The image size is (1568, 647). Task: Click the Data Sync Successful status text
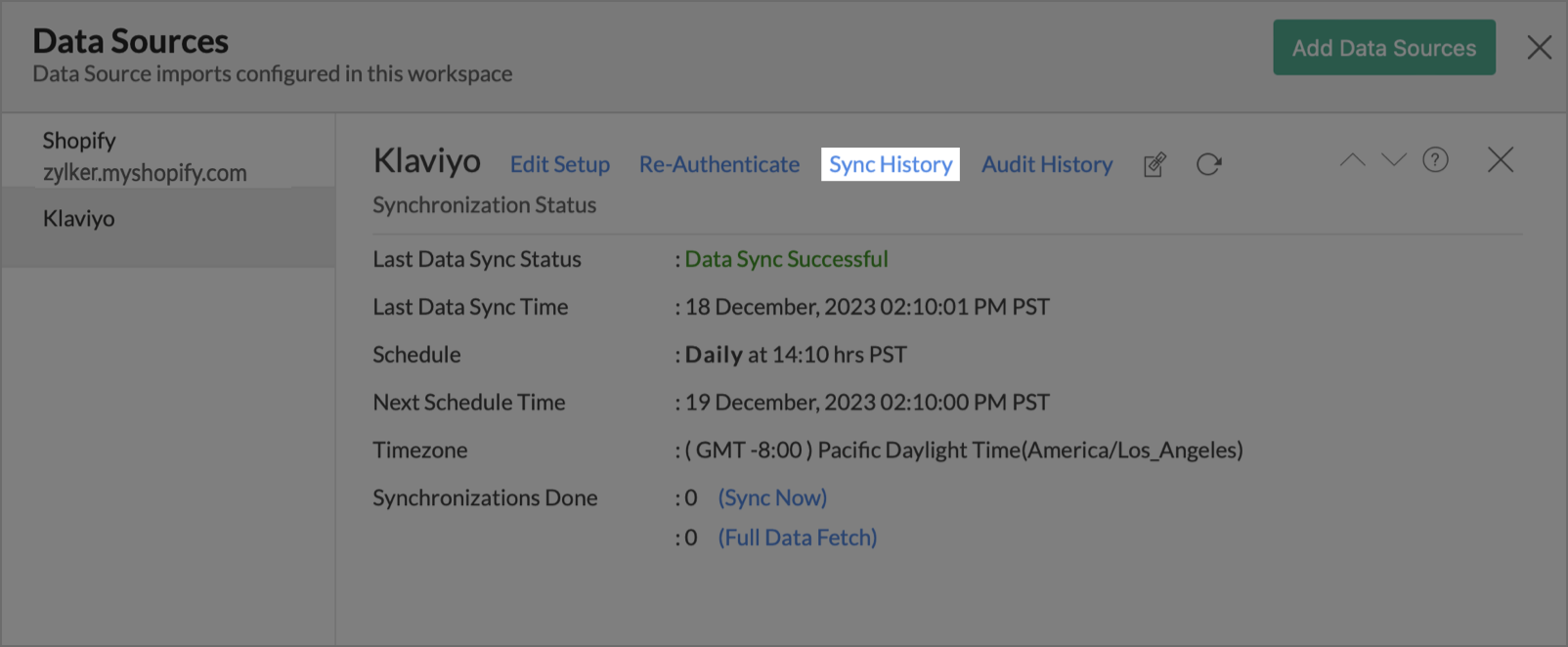(x=786, y=259)
